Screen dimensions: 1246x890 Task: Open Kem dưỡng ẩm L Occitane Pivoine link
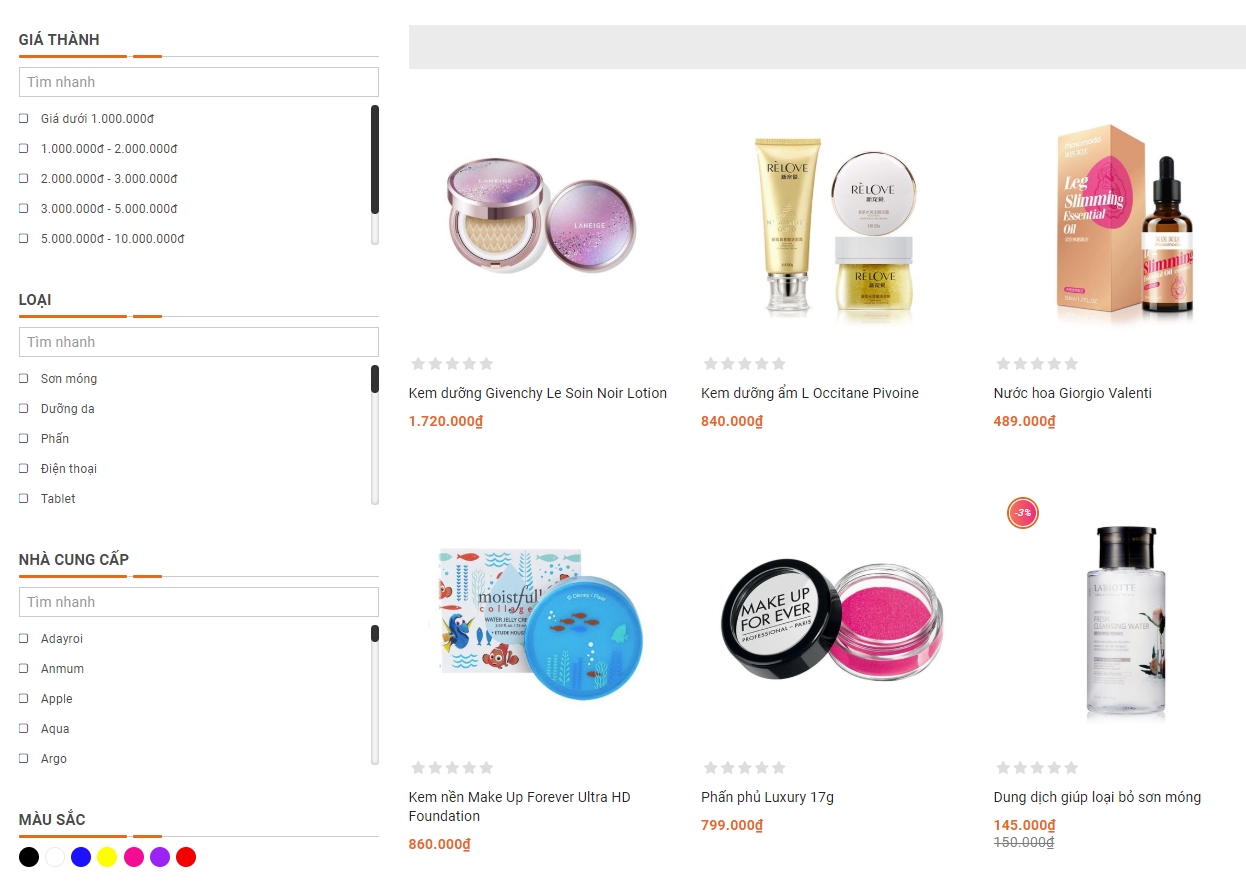pos(810,393)
